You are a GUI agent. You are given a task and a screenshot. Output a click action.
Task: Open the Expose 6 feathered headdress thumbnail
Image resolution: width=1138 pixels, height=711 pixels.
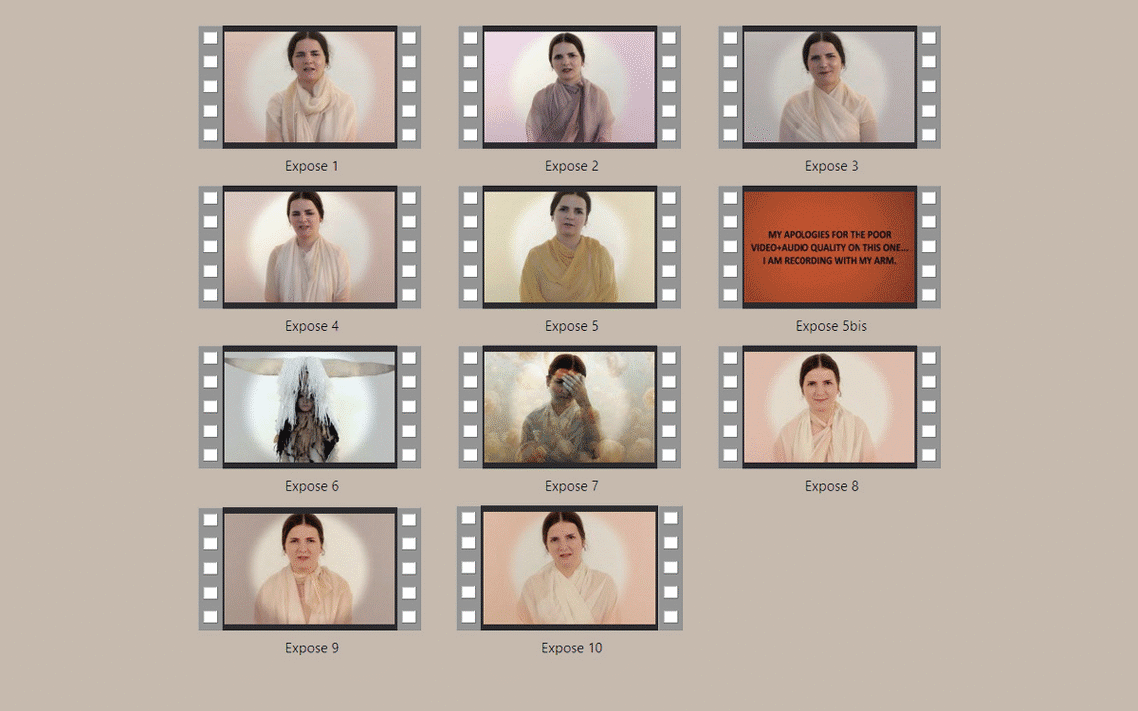click(x=310, y=407)
